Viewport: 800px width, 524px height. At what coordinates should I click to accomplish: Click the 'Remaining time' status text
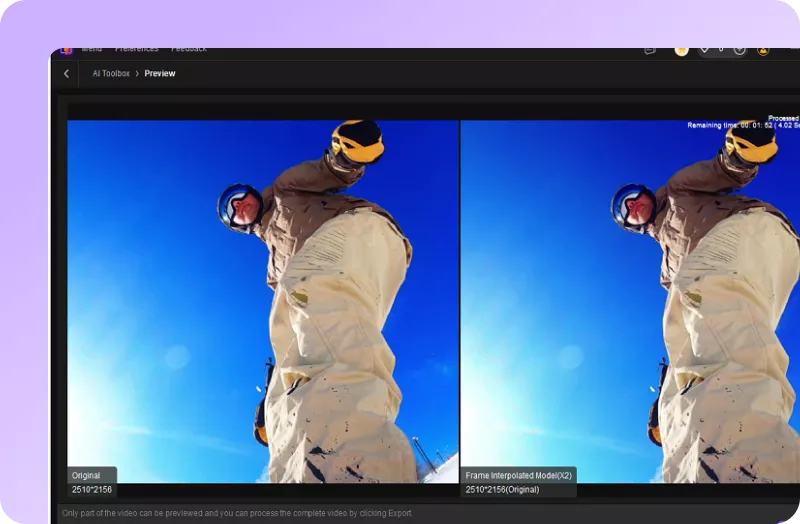(x=743, y=126)
